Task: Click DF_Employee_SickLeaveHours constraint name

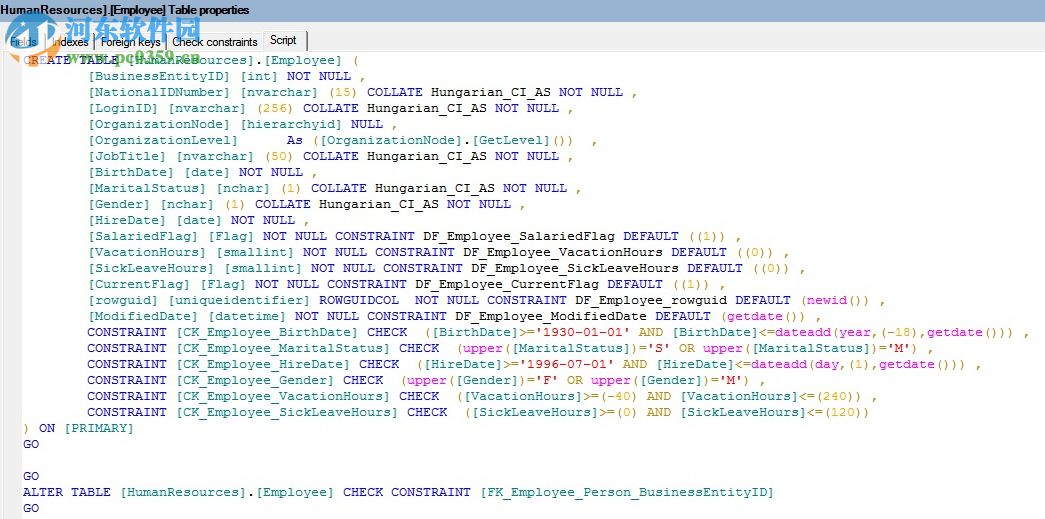Action: (x=575, y=268)
